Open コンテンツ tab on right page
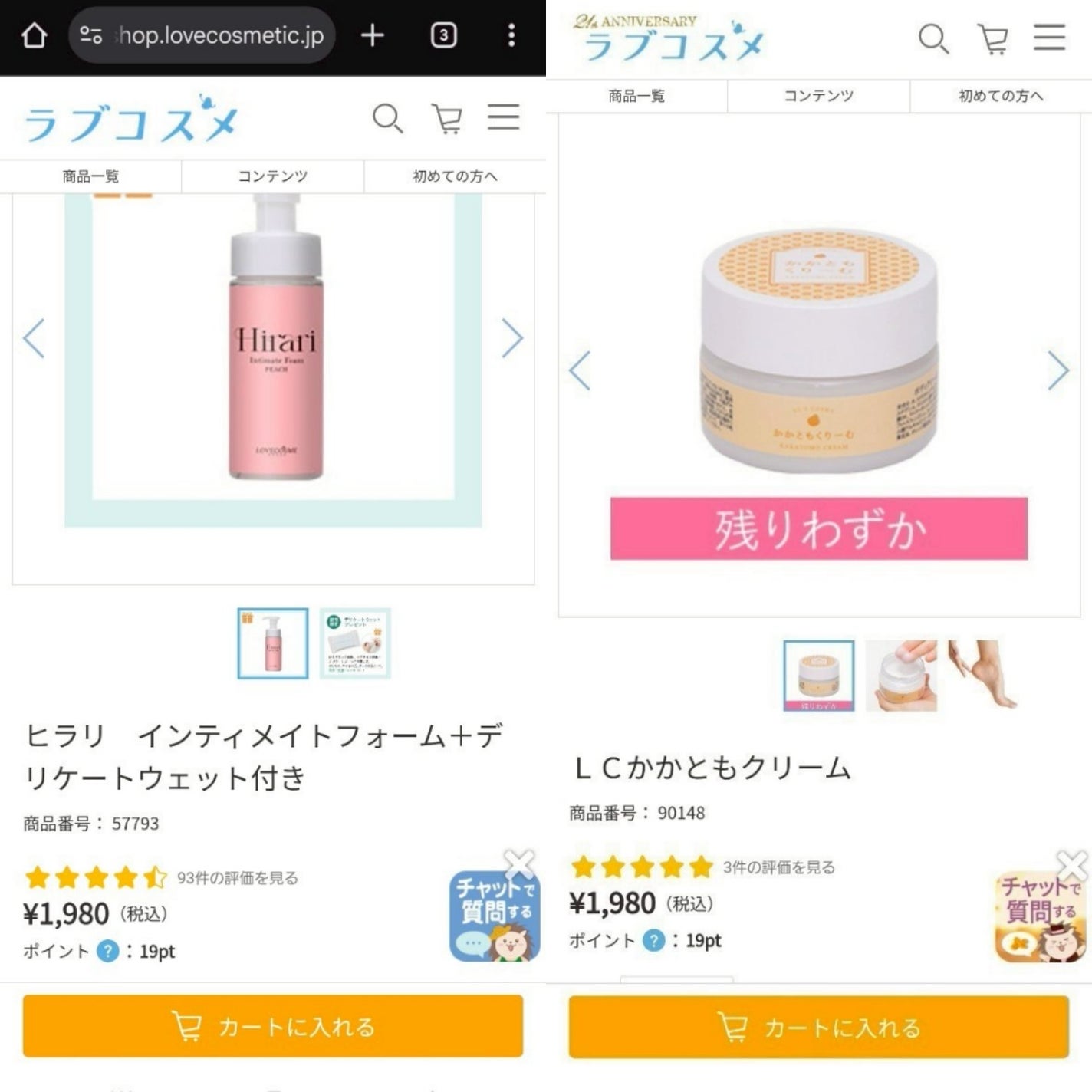The height and width of the screenshot is (1092, 1092). [x=818, y=96]
